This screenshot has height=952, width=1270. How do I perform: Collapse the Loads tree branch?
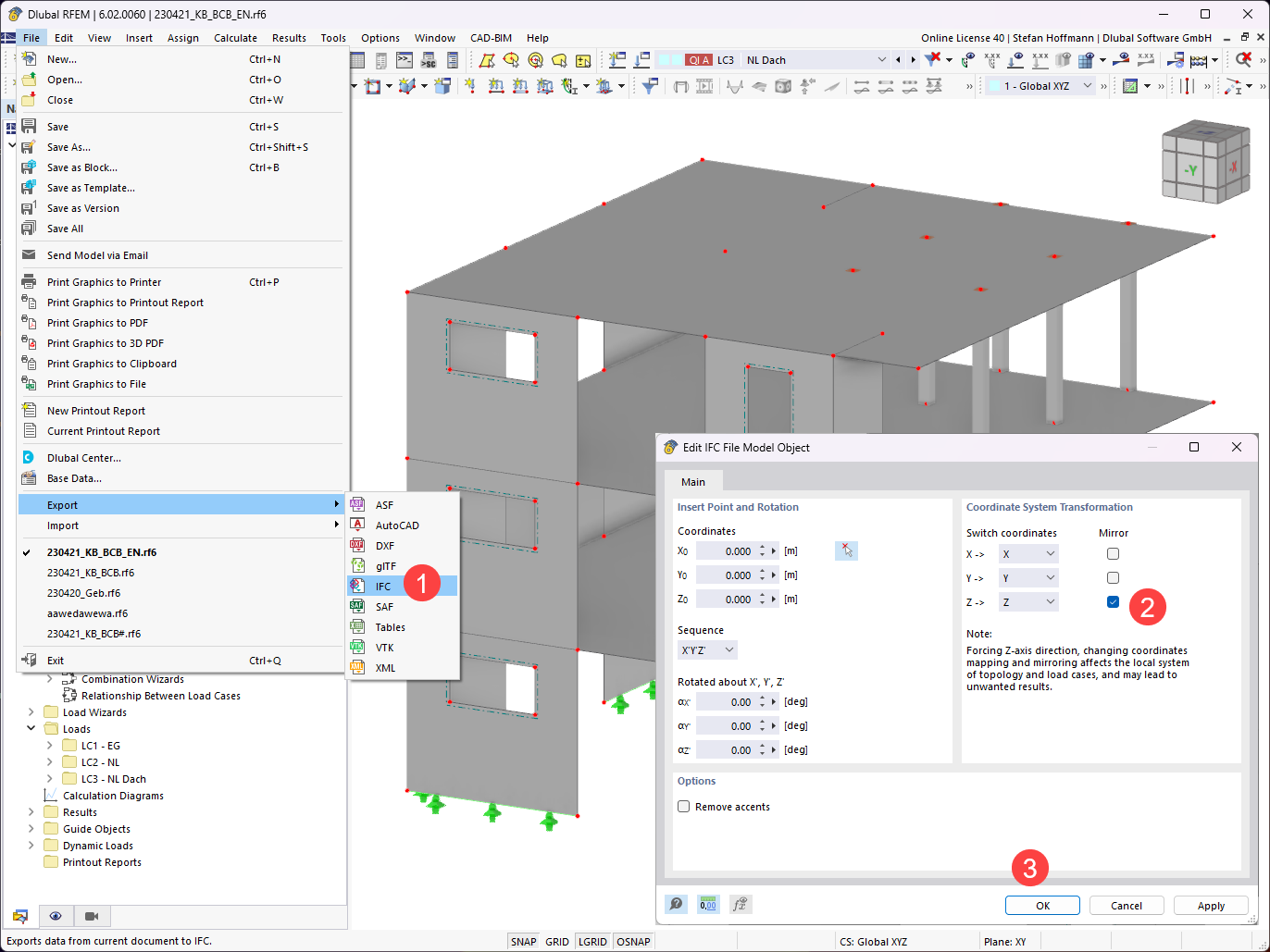pyautogui.click(x=31, y=728)
